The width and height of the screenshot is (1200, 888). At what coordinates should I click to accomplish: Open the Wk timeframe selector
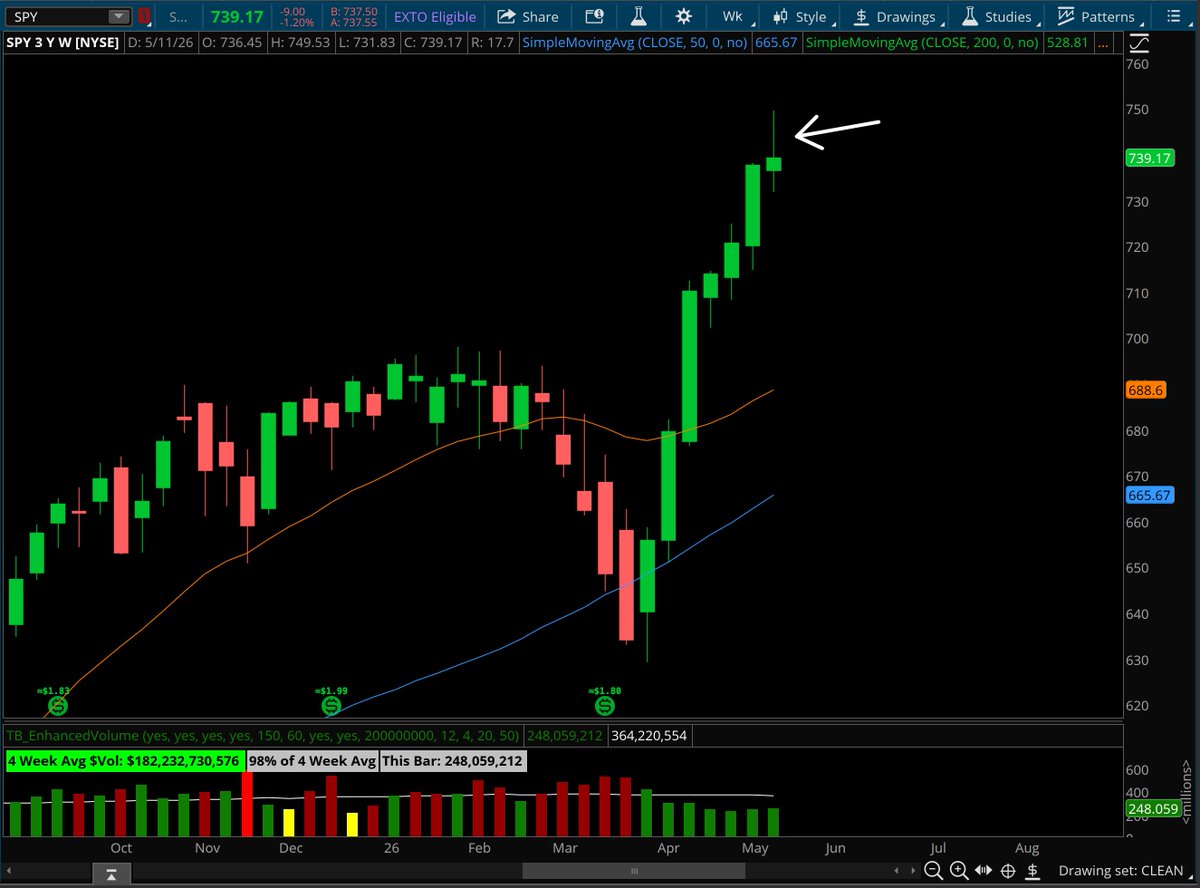pyautogui.click(x=735, y=16)
